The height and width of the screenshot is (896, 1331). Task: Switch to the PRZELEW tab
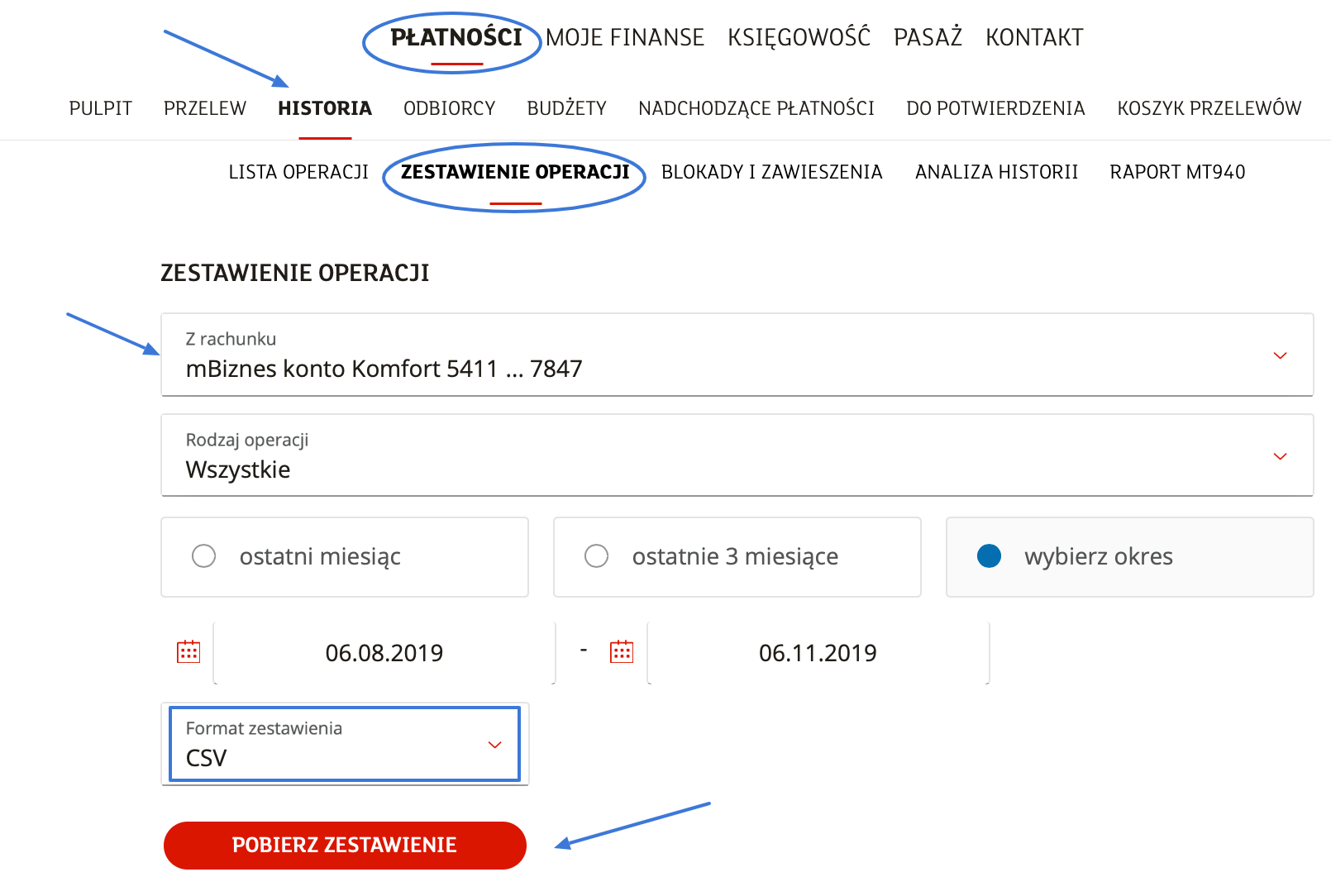click(204, 107)
